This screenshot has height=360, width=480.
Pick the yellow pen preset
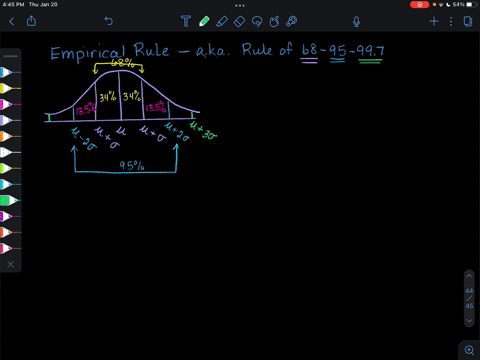[10, 88]
